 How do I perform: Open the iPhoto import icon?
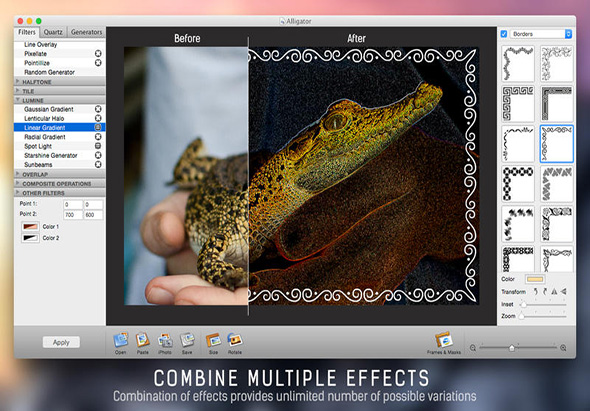coord(165,340)
